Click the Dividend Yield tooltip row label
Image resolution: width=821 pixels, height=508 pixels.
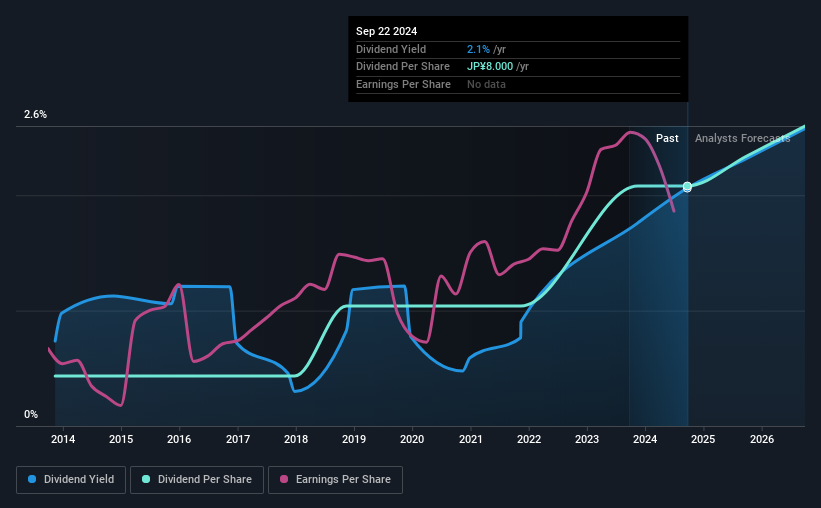point(391,49)
